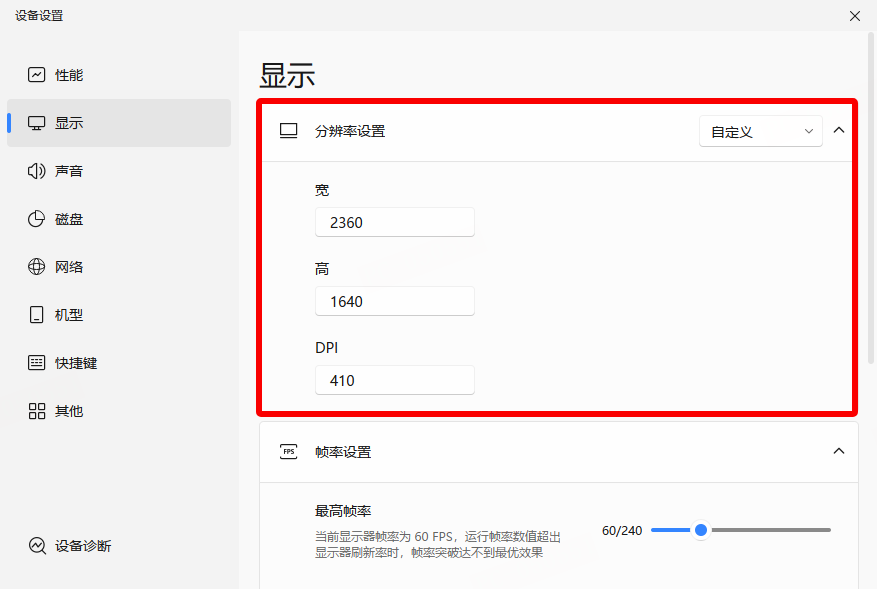The height and width of the screenshot is (589, 877).
Task: Click the 快捷键 keyboard icon
Action: coord(37,363)
